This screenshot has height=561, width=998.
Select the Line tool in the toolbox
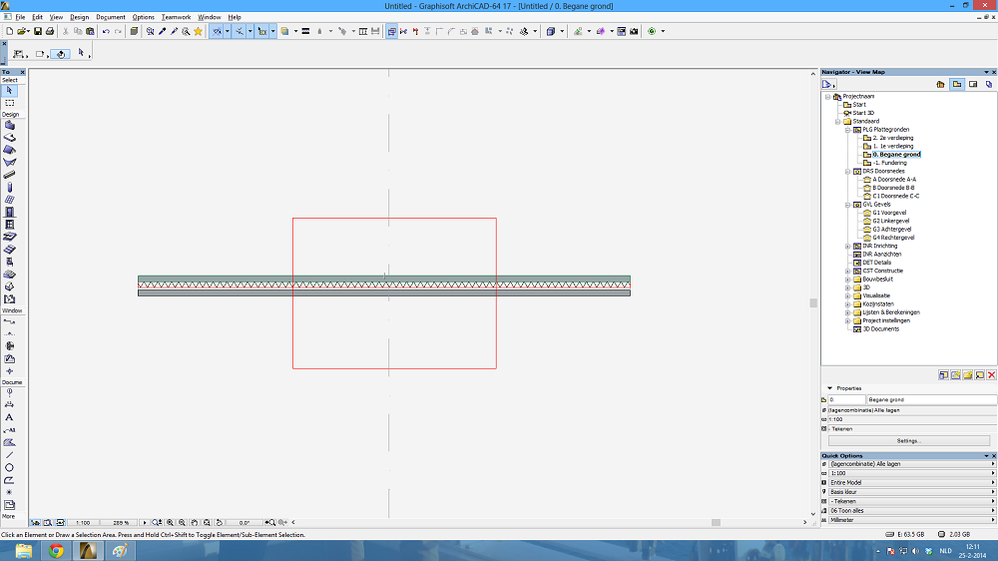[x=10, y=455]
